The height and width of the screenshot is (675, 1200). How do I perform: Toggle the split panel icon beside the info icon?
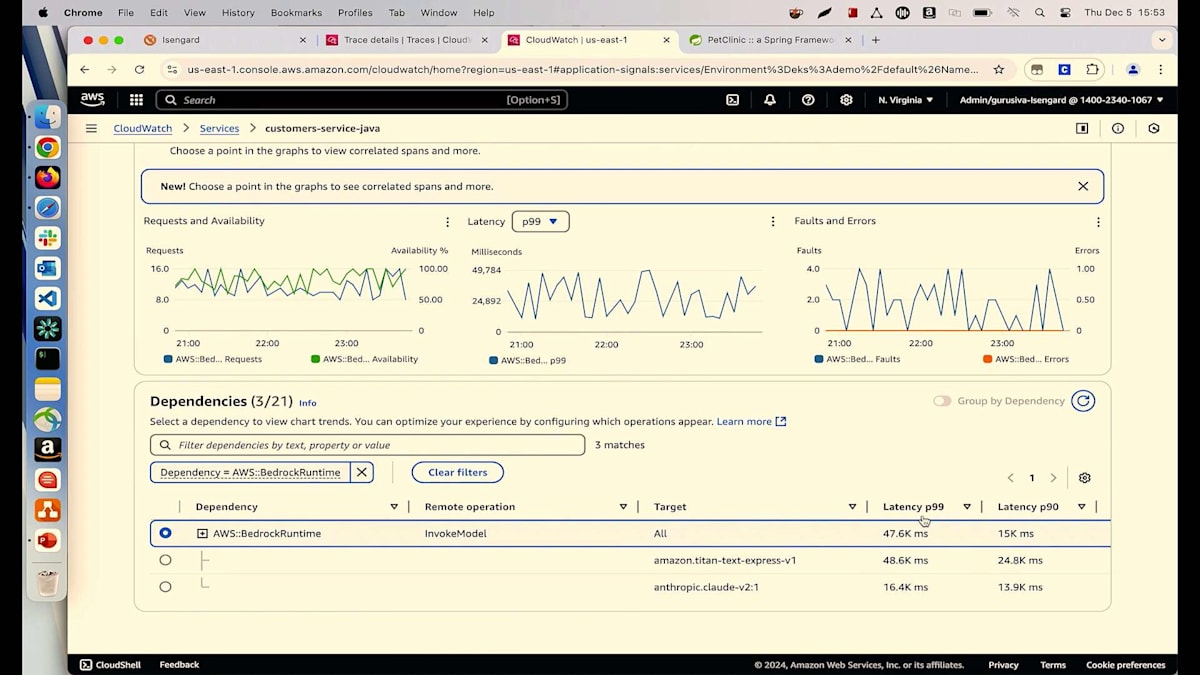(1082, 128)
